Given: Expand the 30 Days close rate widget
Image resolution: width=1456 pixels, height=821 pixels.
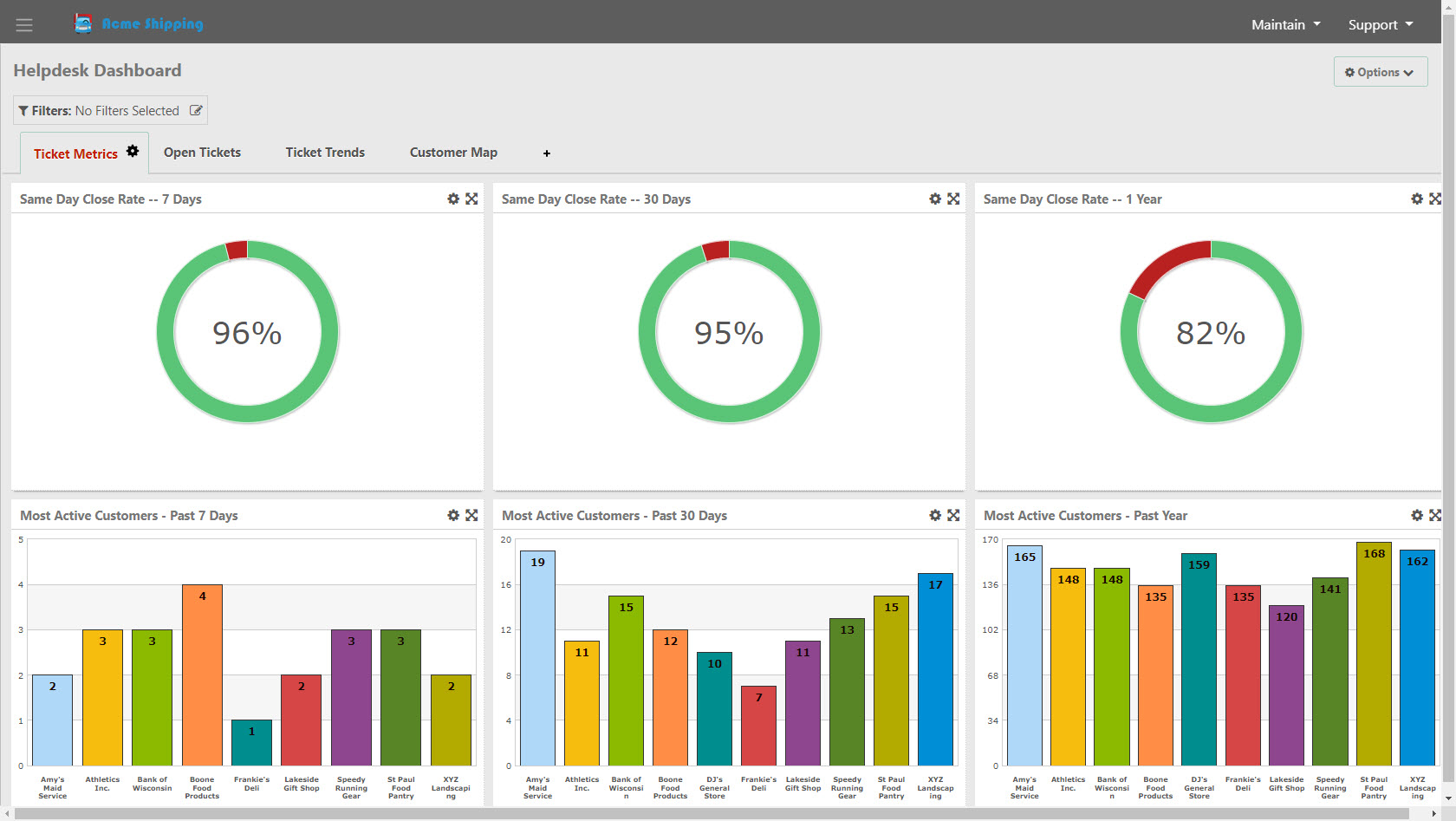Looking at the screenshot, I should (953, 199).
